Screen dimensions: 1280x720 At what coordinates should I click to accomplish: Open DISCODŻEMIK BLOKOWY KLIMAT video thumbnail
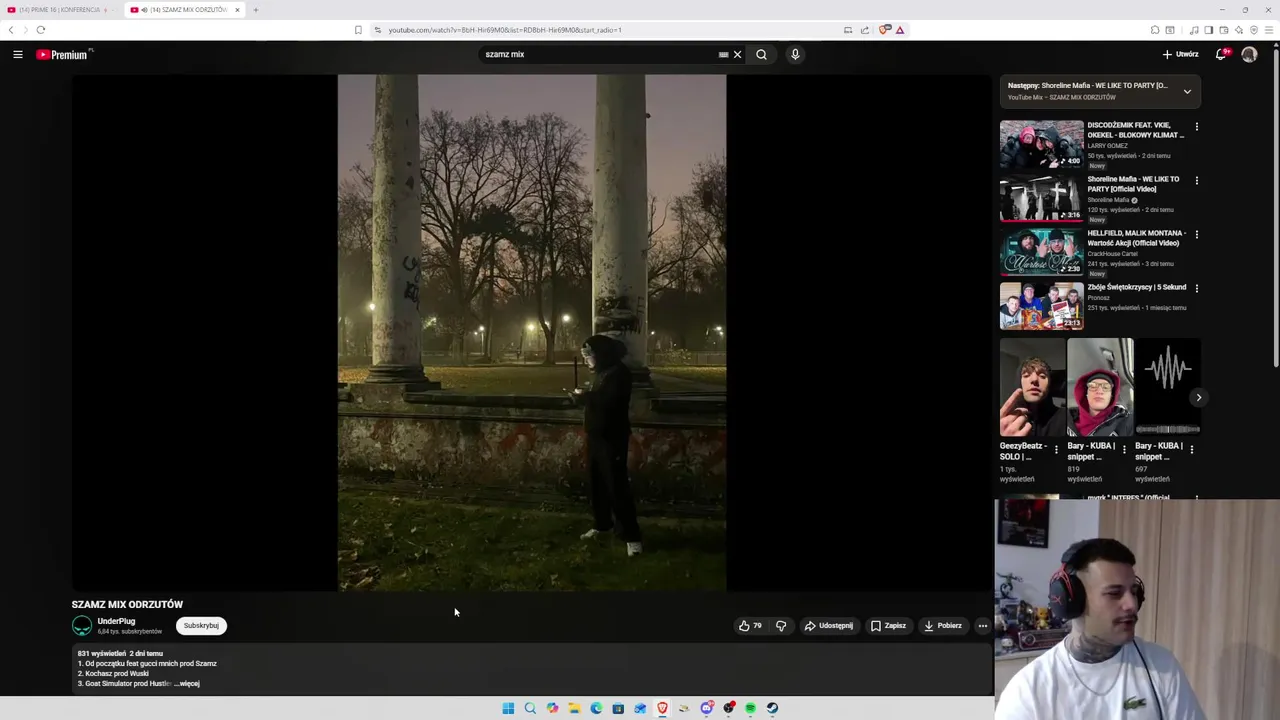1041,144
